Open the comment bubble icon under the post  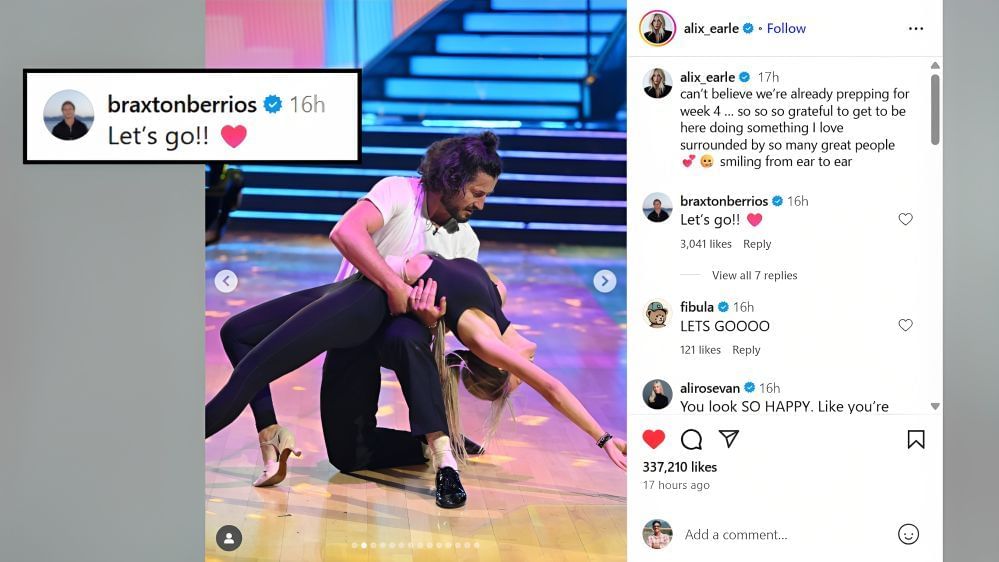click(691, 439)
